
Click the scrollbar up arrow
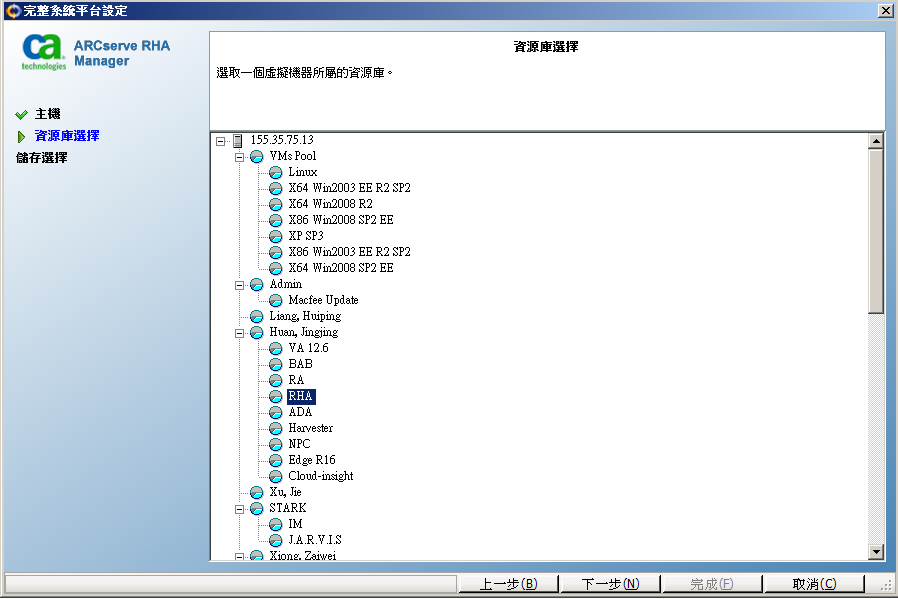click(876, 141)
